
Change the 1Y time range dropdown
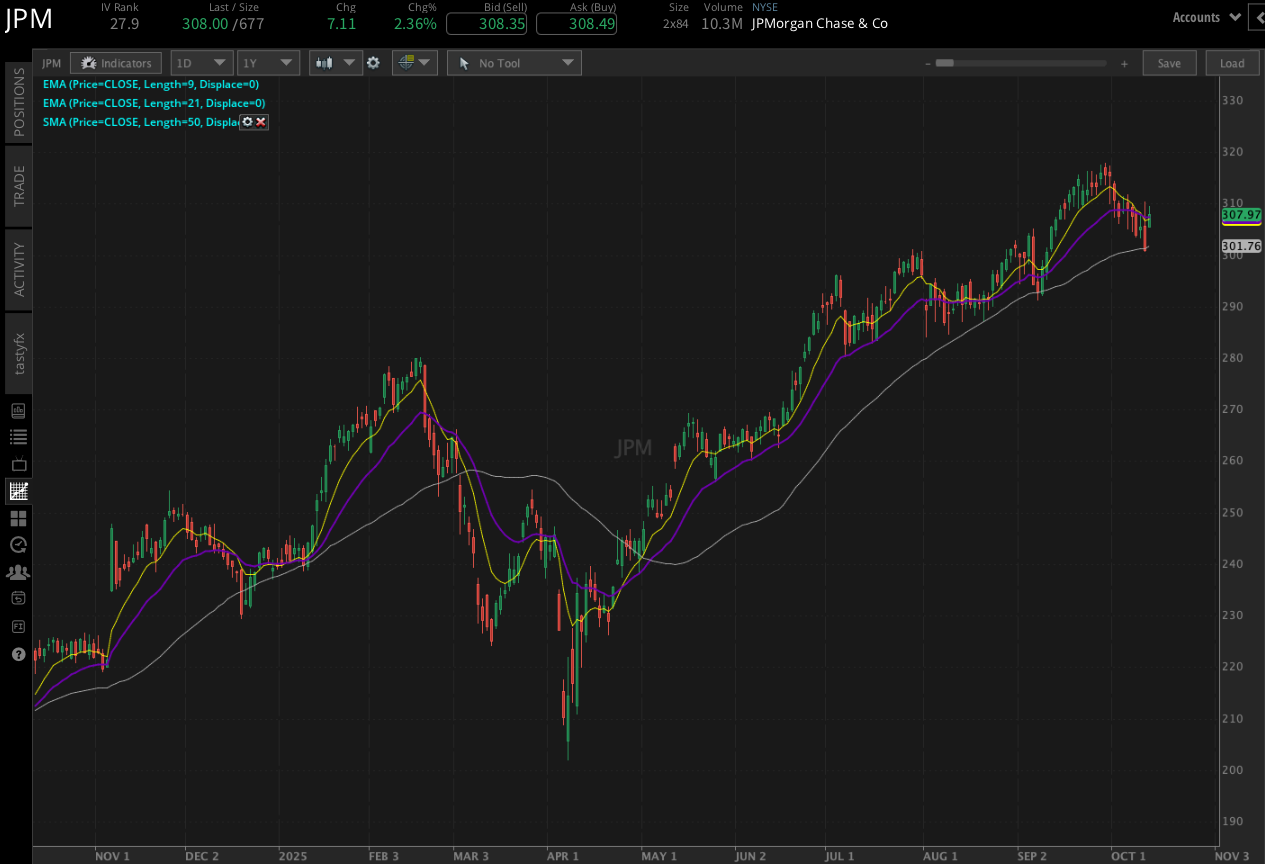268,63
